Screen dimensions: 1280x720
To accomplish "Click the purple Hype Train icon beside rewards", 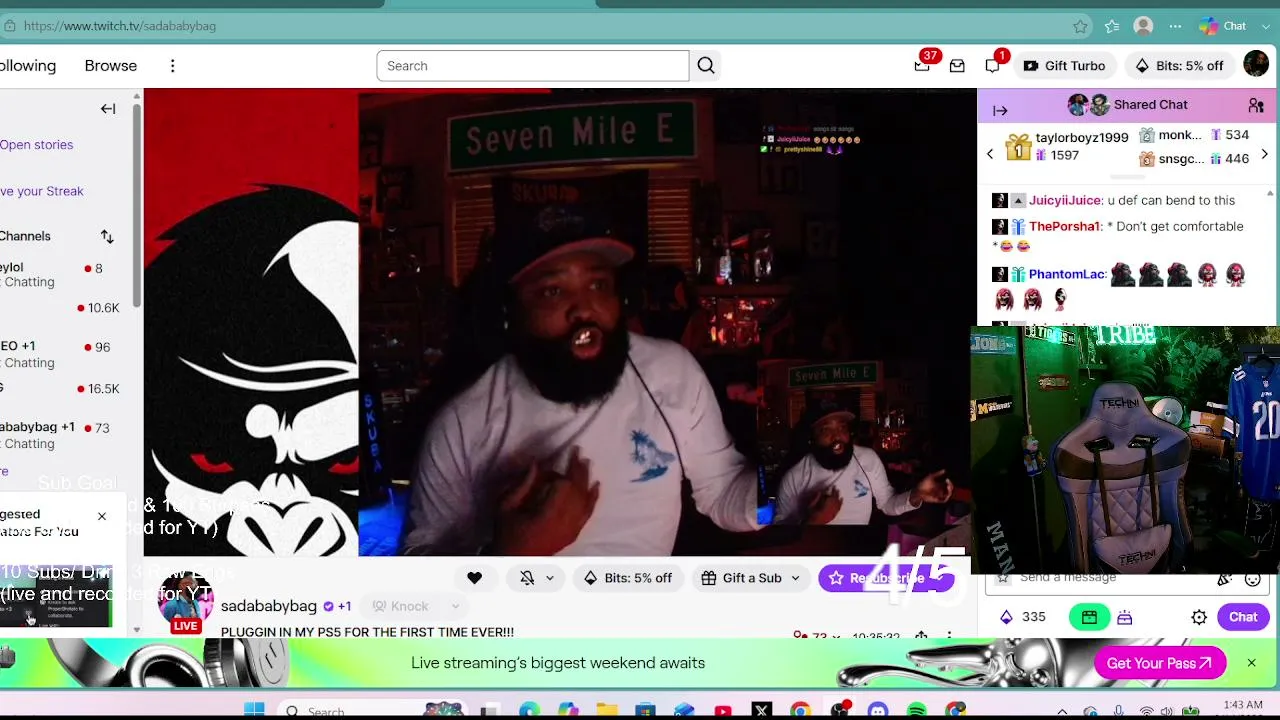I will point(1125,618).
